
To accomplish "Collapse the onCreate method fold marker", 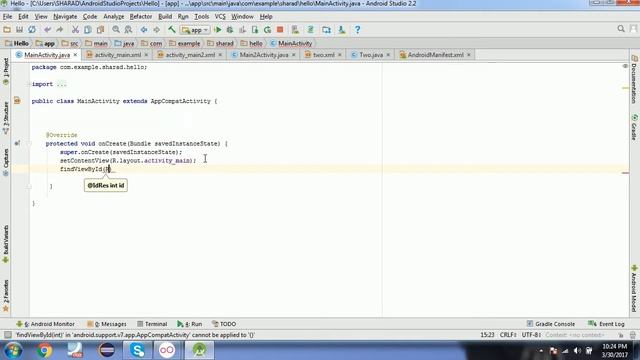I will (x=29, y=144).
